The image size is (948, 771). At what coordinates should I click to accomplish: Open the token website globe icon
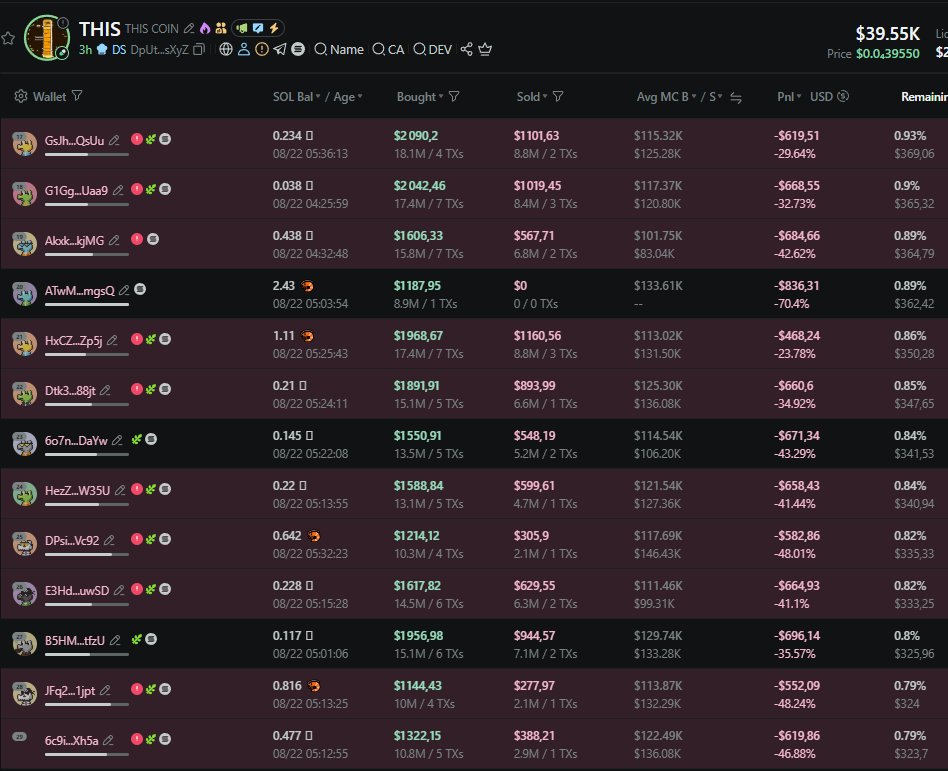(x=225, y=49)
